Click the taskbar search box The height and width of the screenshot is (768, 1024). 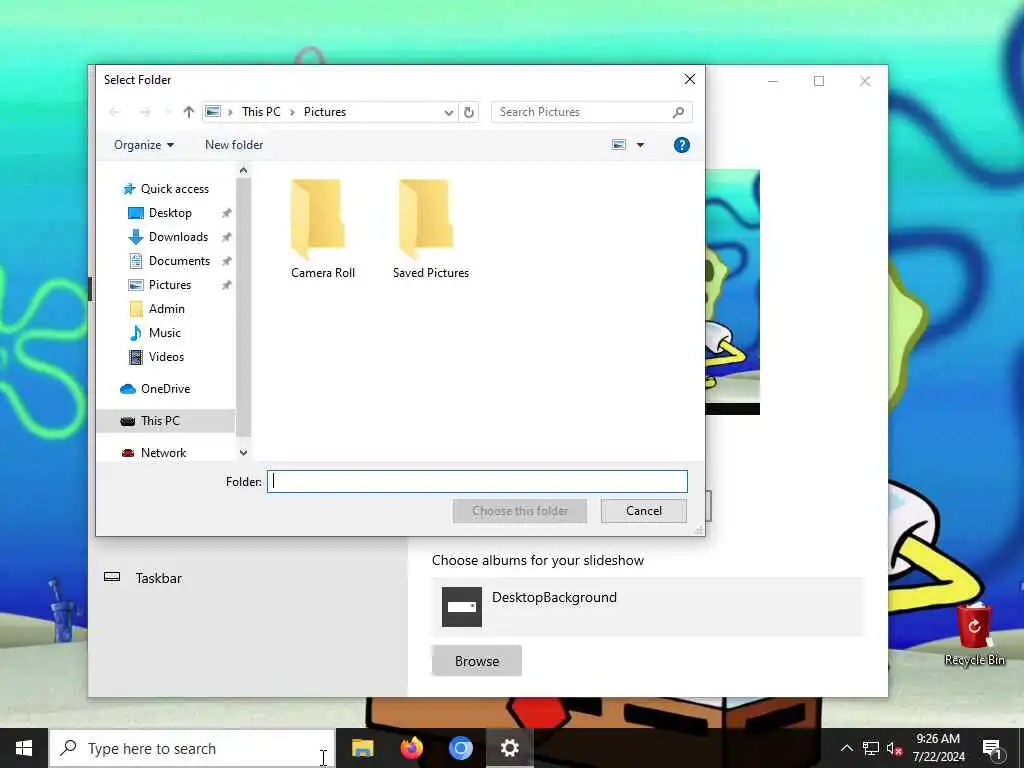pos(193,748)
